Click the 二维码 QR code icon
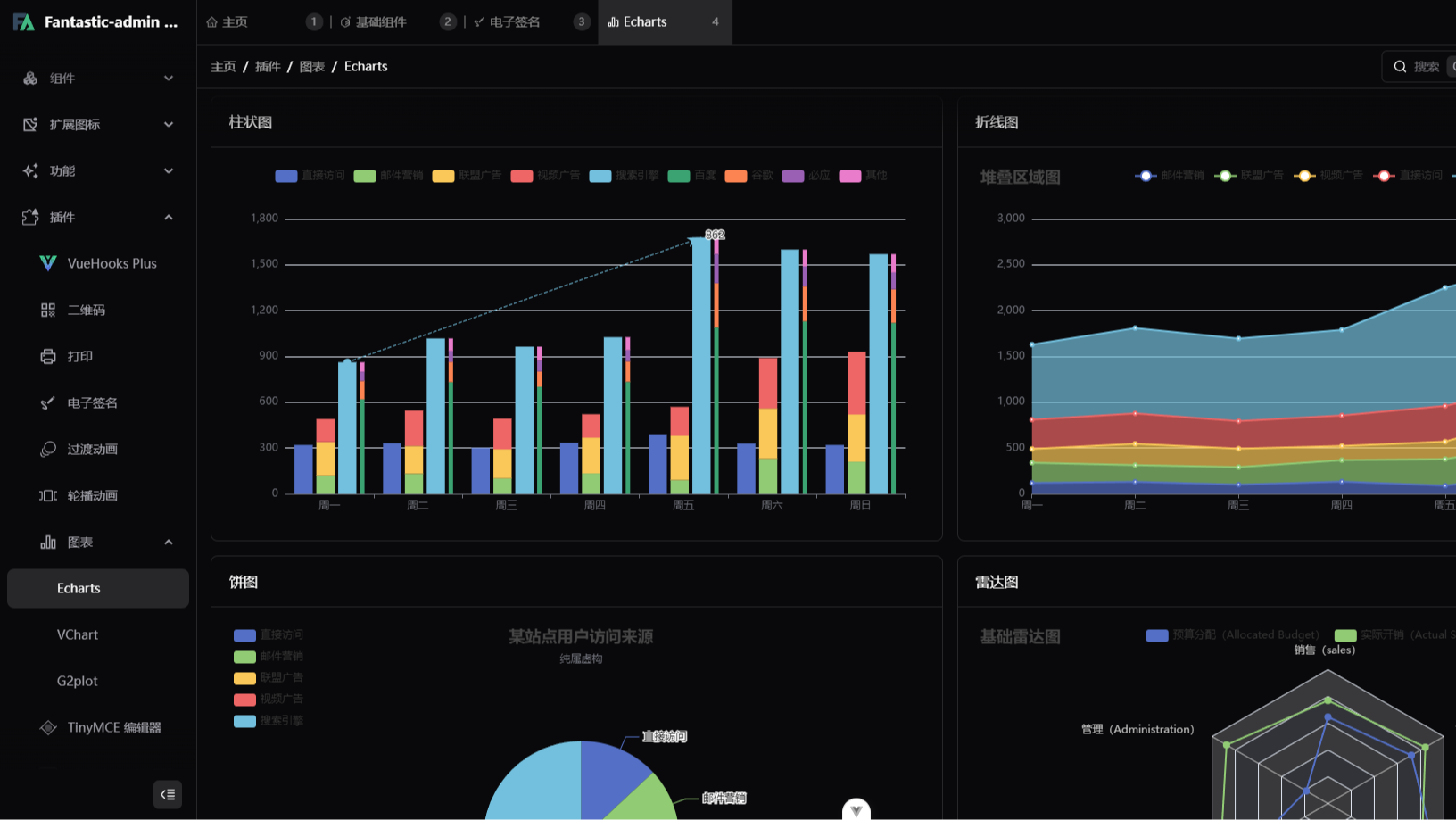This screenshot has width=1456, height=820. [48, 310]
